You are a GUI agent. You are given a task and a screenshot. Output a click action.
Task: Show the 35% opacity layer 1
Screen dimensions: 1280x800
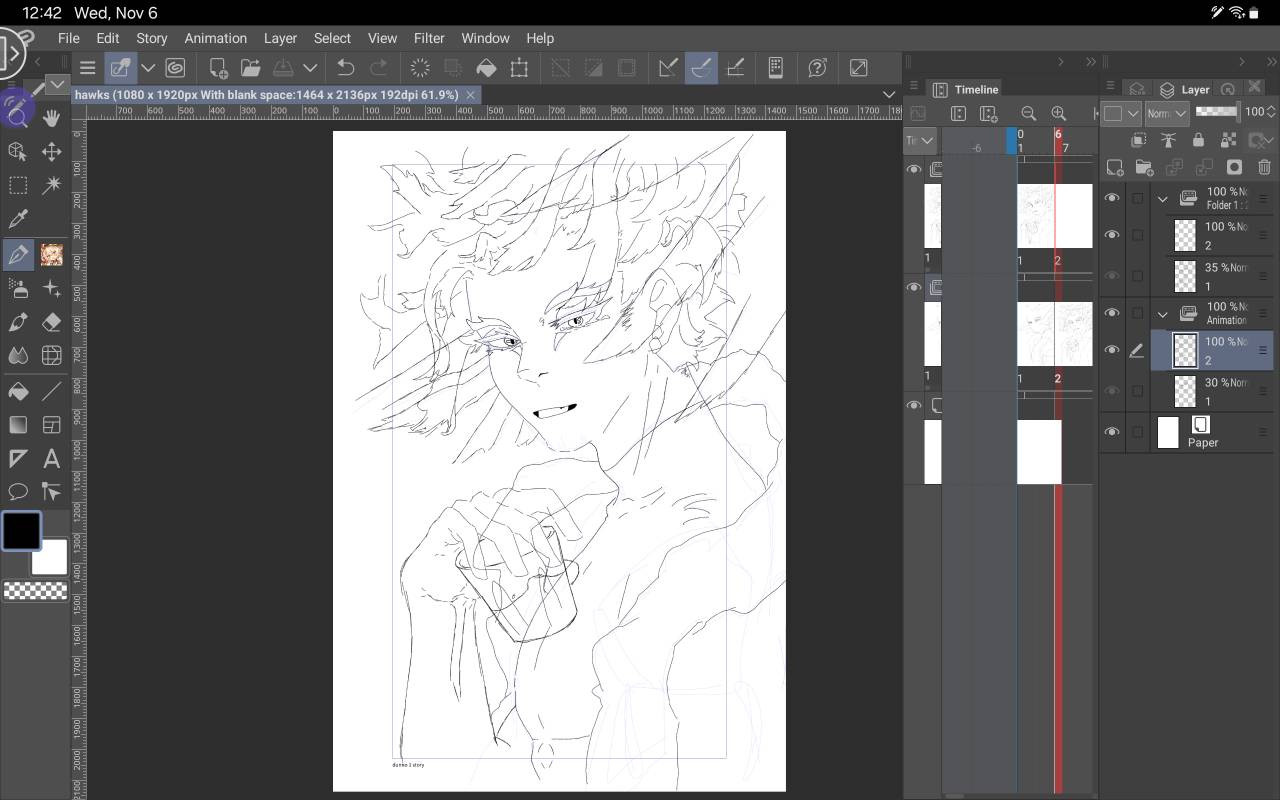click(1112, 275)
